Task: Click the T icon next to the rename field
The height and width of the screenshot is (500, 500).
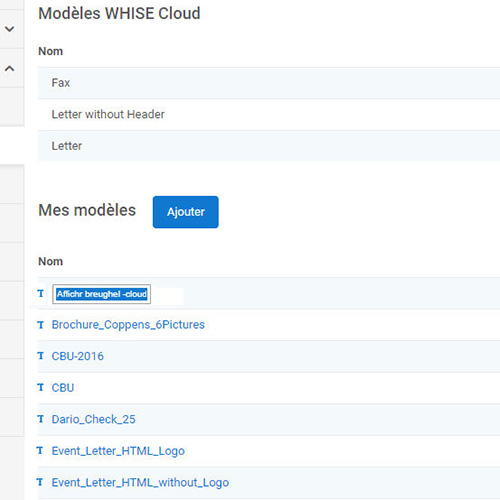Action: click(x=41, y=294)
